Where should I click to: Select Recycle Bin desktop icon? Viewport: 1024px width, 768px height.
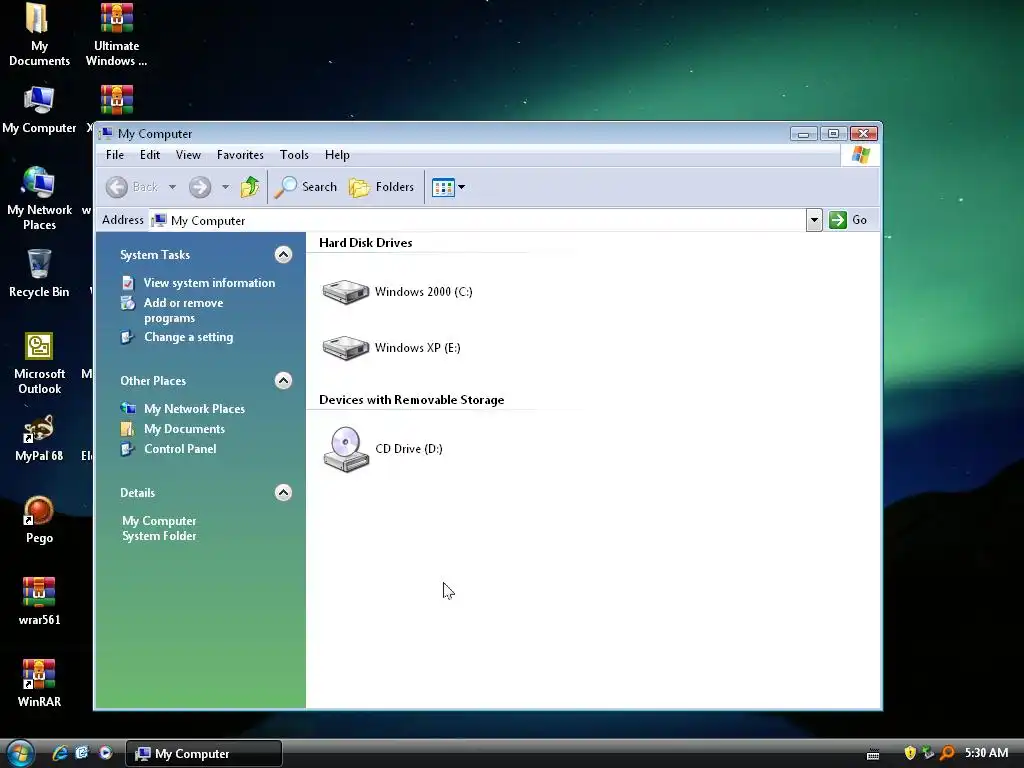[39, 274]
